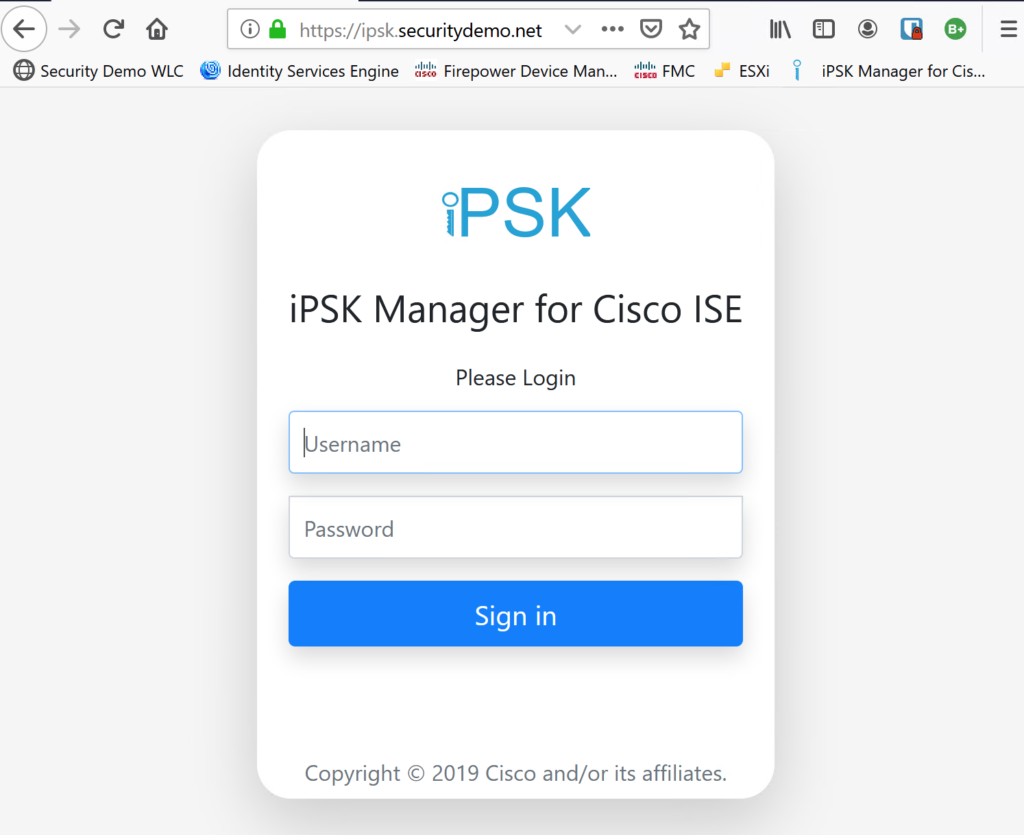
Task: Click the 'Please Login' text
Action: 516,378
